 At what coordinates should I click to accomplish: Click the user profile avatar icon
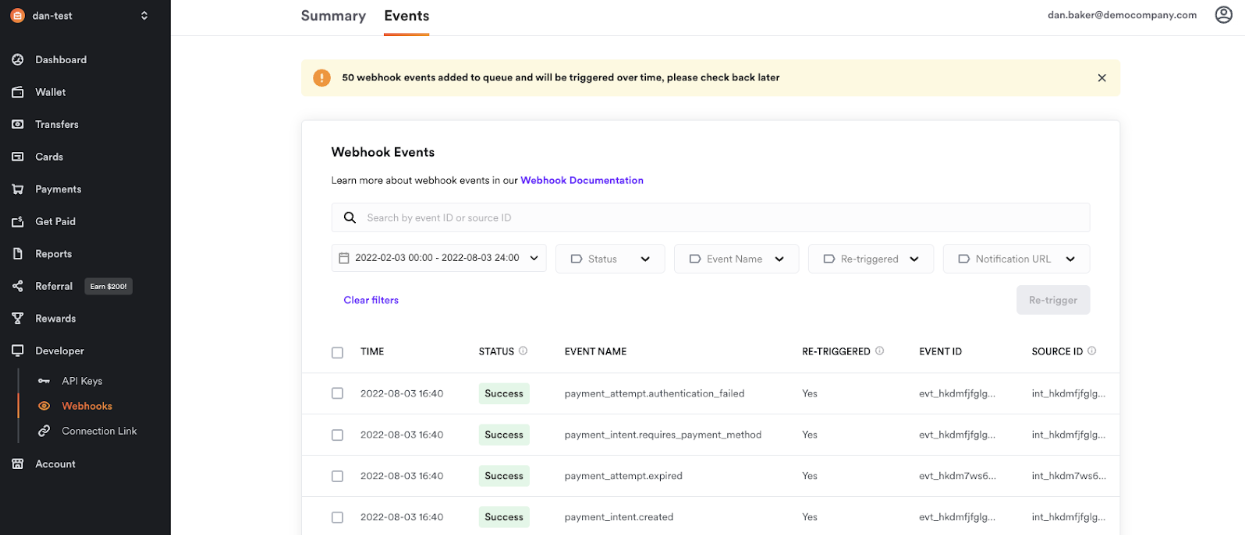point(1223,15)
